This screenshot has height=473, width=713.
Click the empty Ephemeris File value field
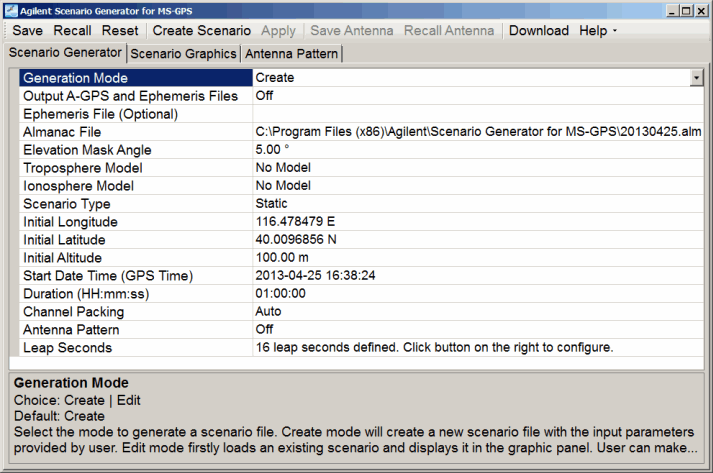point(478,114)
